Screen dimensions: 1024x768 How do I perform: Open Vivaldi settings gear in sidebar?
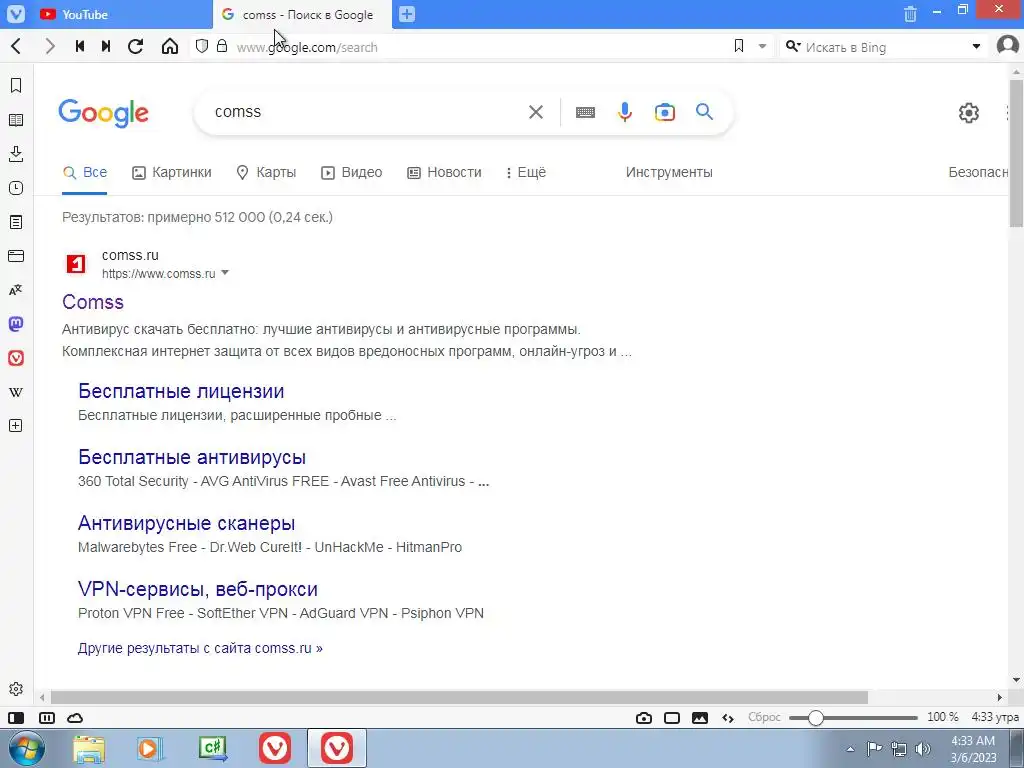(16, 689)
